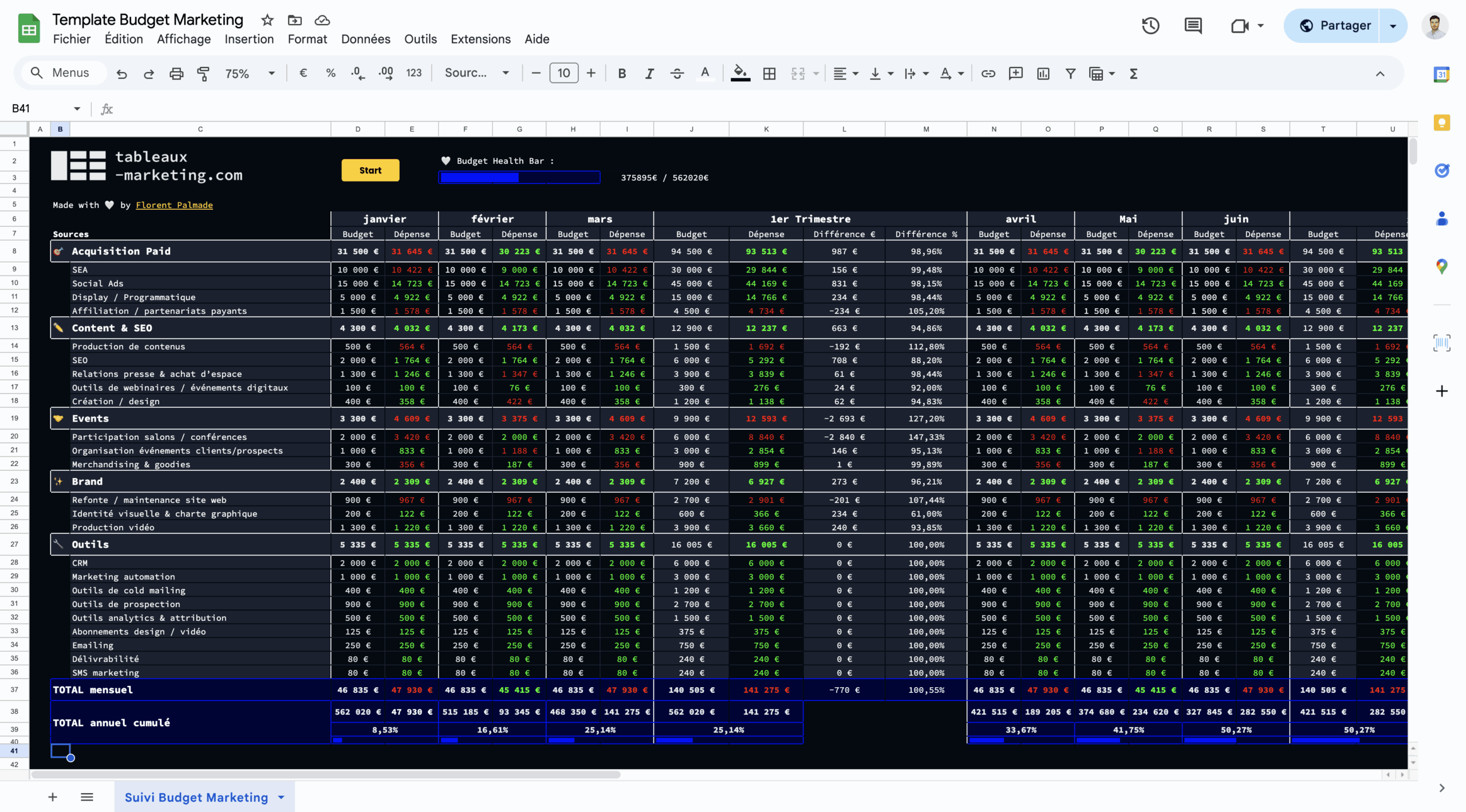This screenshot has height=812, width=1466.
Task: Toggle bold formatting
Action: pos(622,73)
